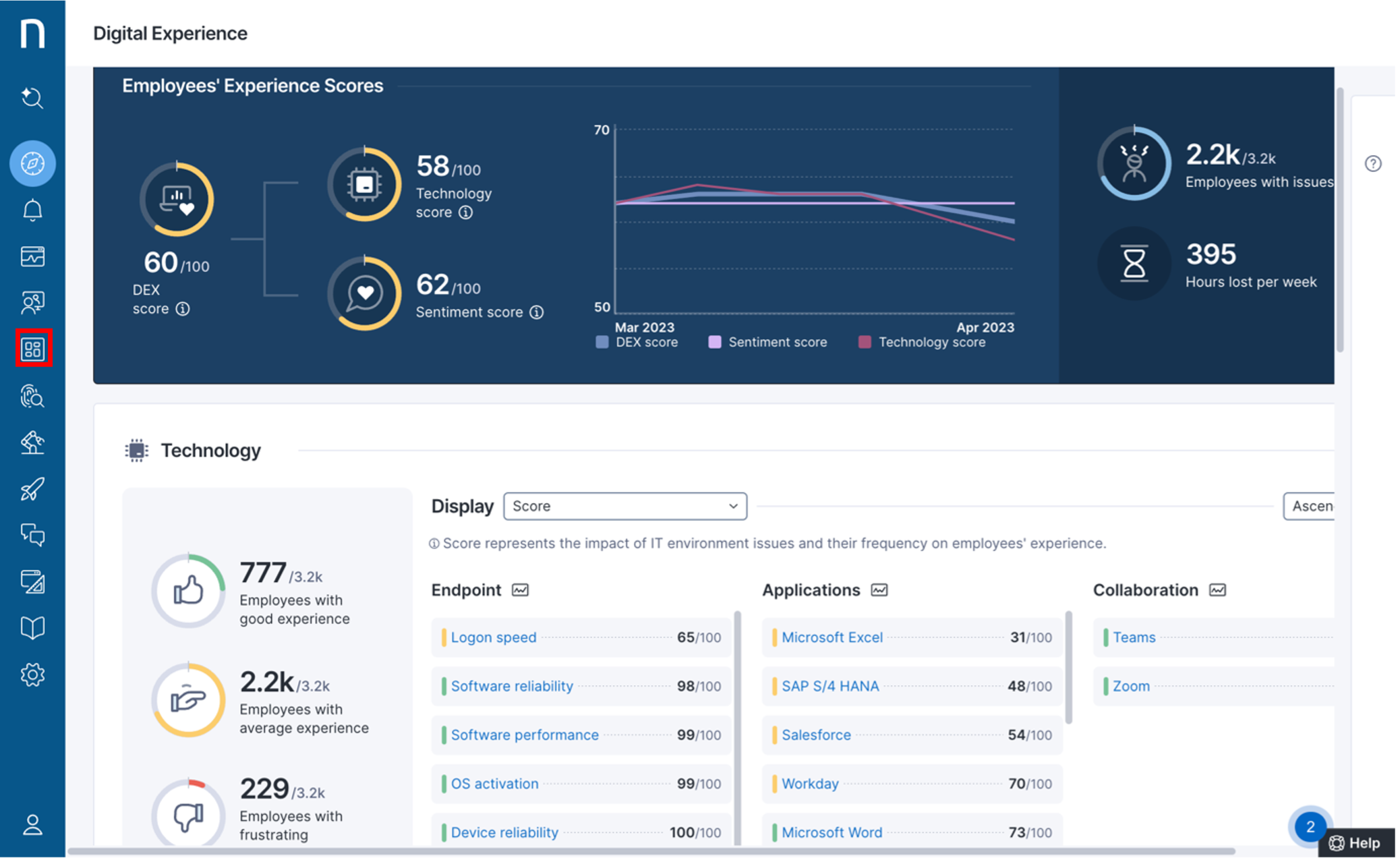Click the help question mark on the right

pyautogui.click(x=1374, y=163)
